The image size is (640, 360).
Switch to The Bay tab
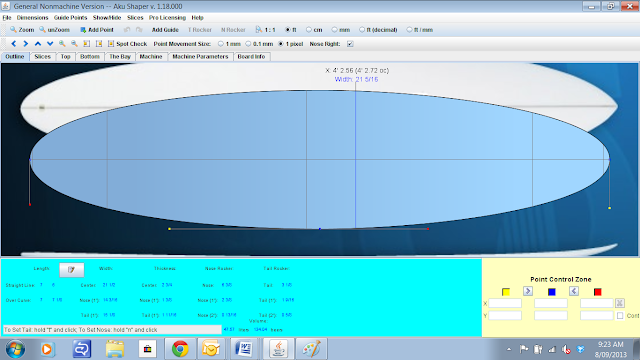[x=120, y=57]
